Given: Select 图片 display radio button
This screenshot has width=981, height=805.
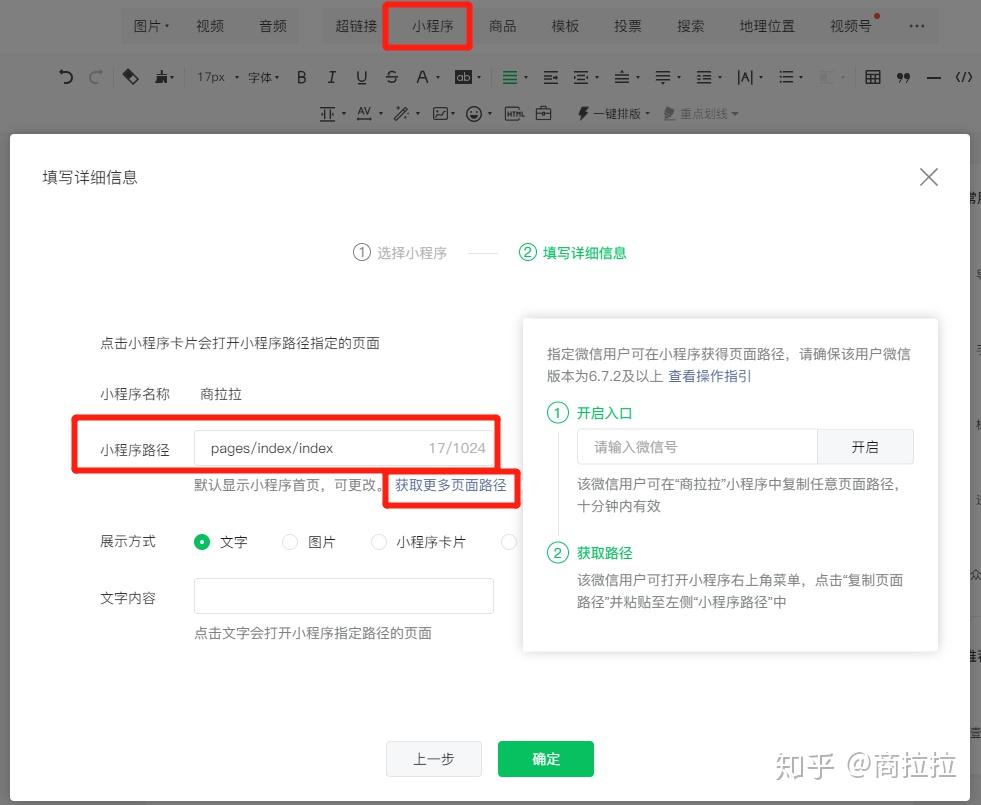Looking at the screenshot, I should [x=290, y=542].
